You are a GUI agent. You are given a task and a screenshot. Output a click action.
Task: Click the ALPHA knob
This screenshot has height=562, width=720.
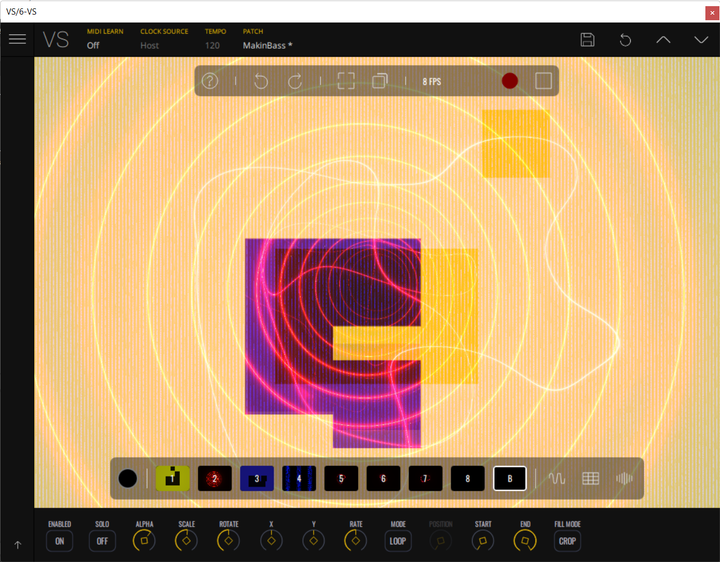[x=144, y=541]
